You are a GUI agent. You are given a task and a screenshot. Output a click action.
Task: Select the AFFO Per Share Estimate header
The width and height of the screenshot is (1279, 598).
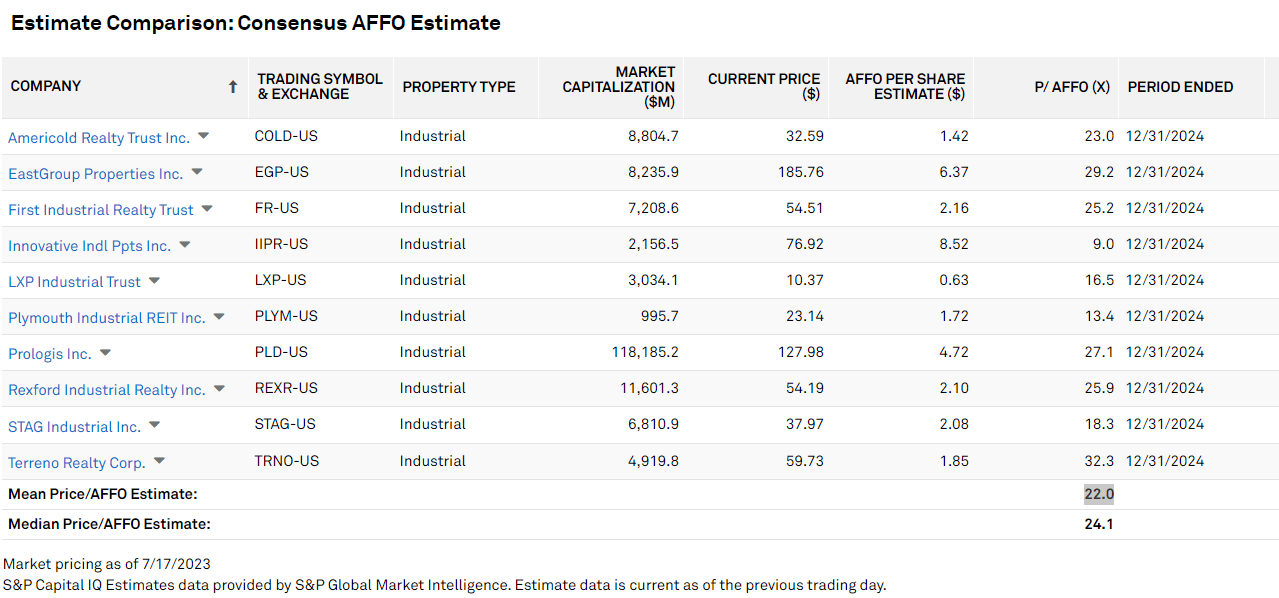tap(905, 87)
